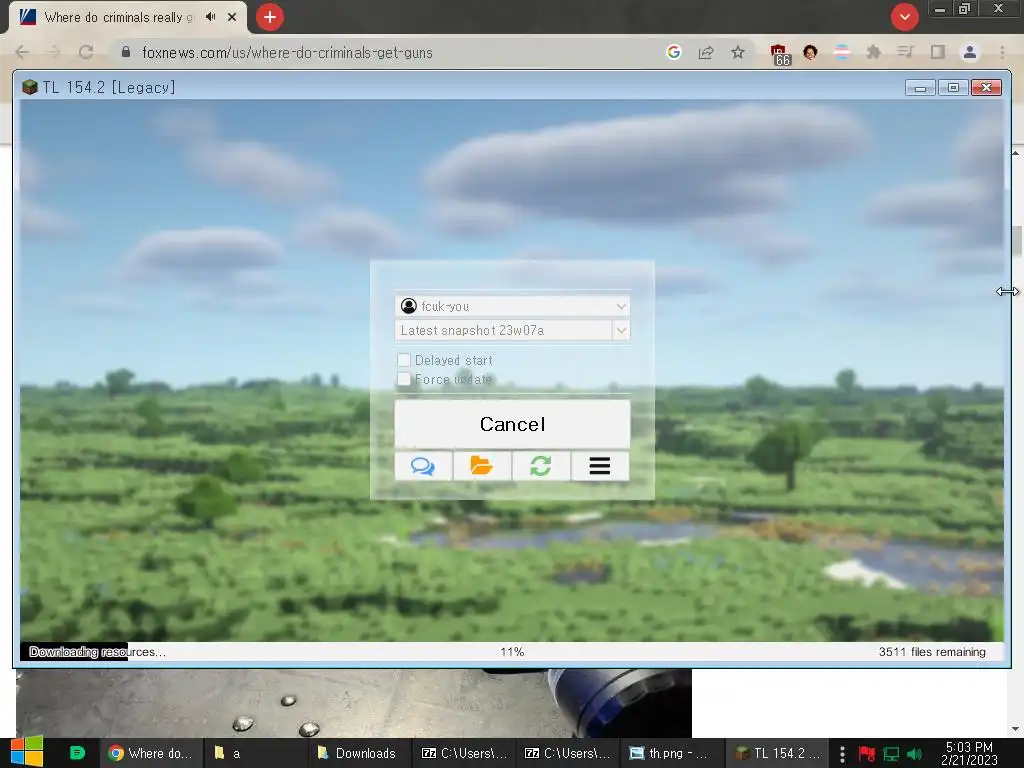Viewport: 1024px width, 768px height.
Task: Switch to first C:\Users\ taskbar window
Action: [x=464, y=753]
